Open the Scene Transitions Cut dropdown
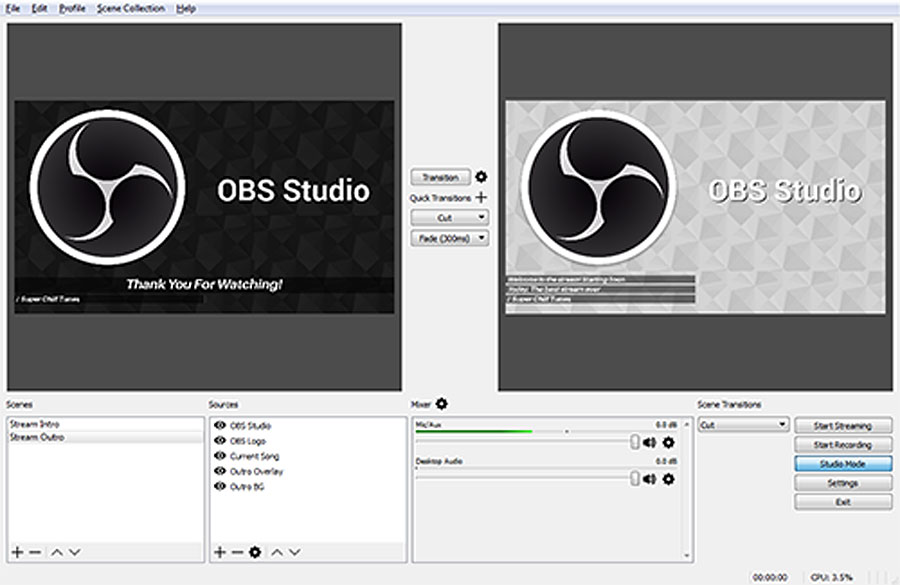Screen dimensions: 900x585 (743, 425)
